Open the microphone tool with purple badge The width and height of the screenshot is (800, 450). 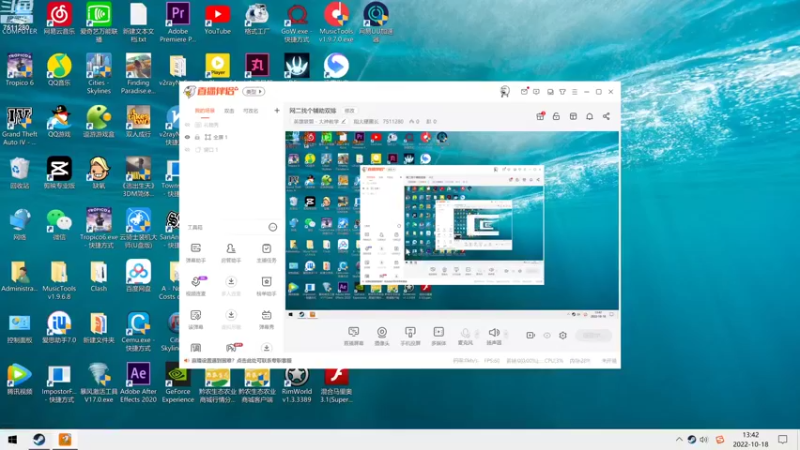pyautogui.click(x=196, y=286)
